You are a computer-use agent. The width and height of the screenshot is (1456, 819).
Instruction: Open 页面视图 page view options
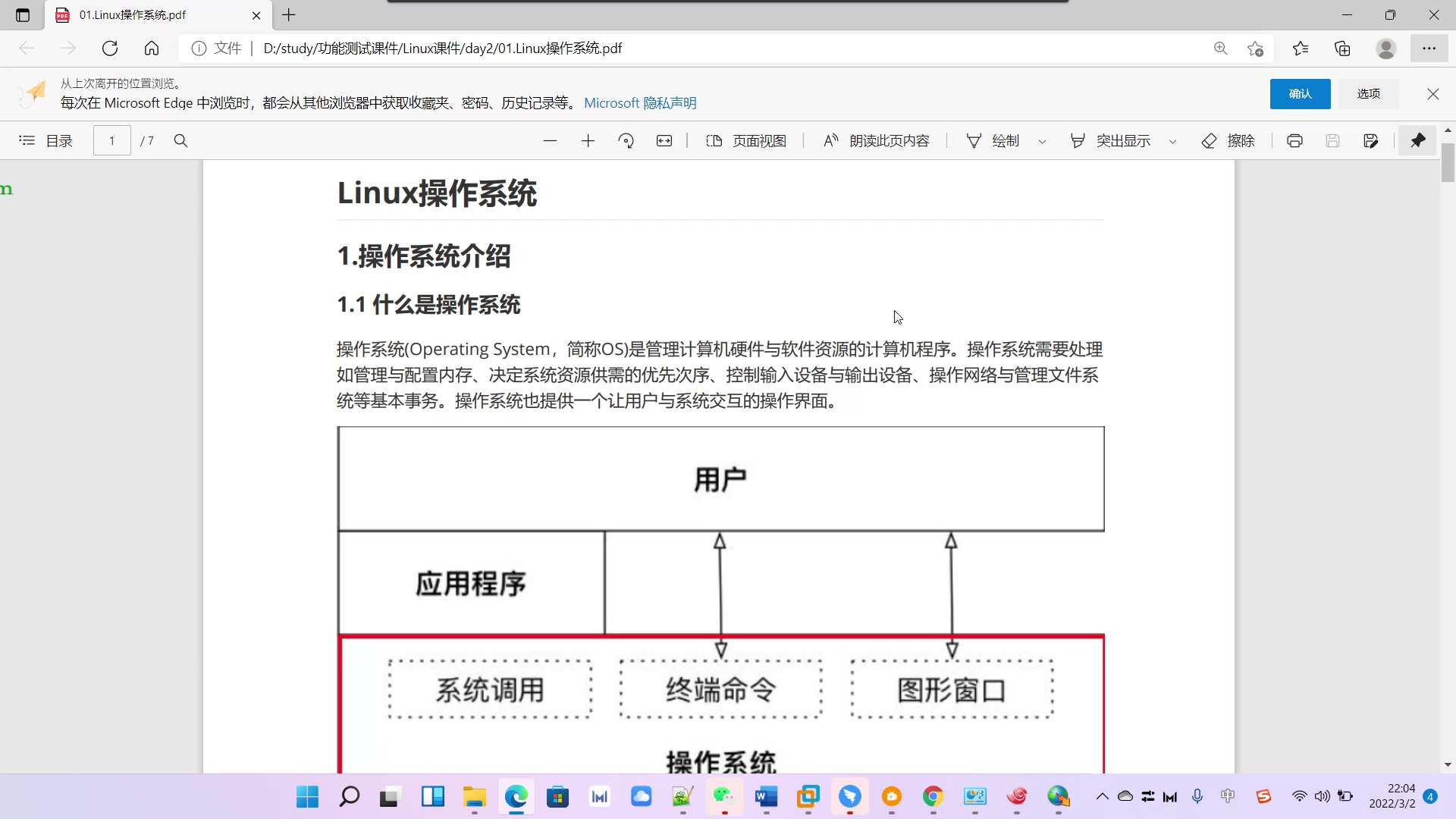tap(746, 141)
